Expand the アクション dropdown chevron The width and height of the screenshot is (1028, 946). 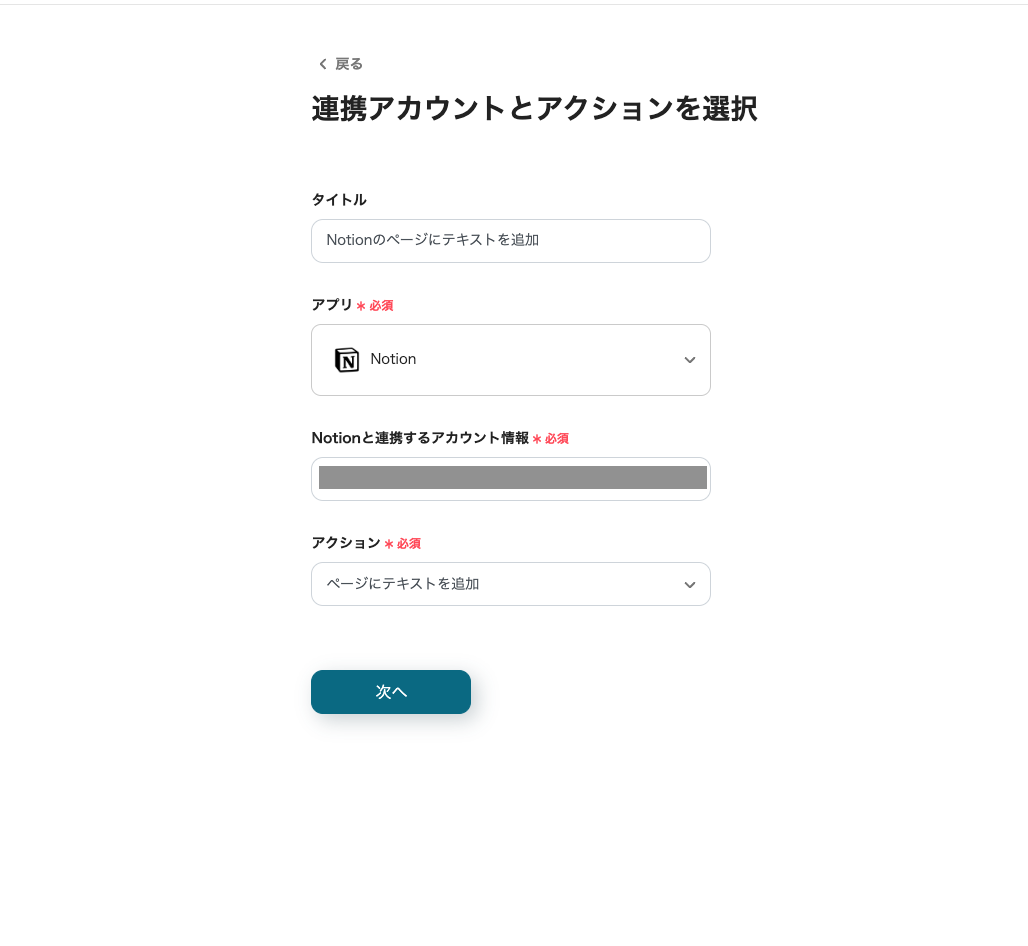689,585
